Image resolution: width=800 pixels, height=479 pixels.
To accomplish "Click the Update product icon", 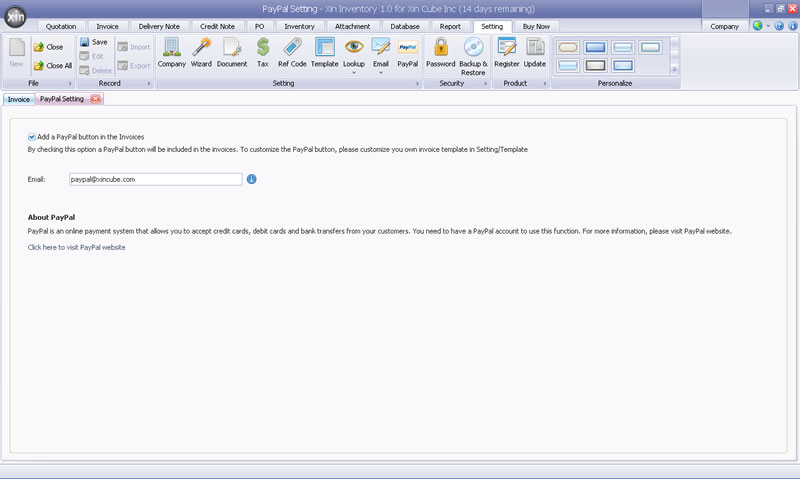I will tap(535, 53).
